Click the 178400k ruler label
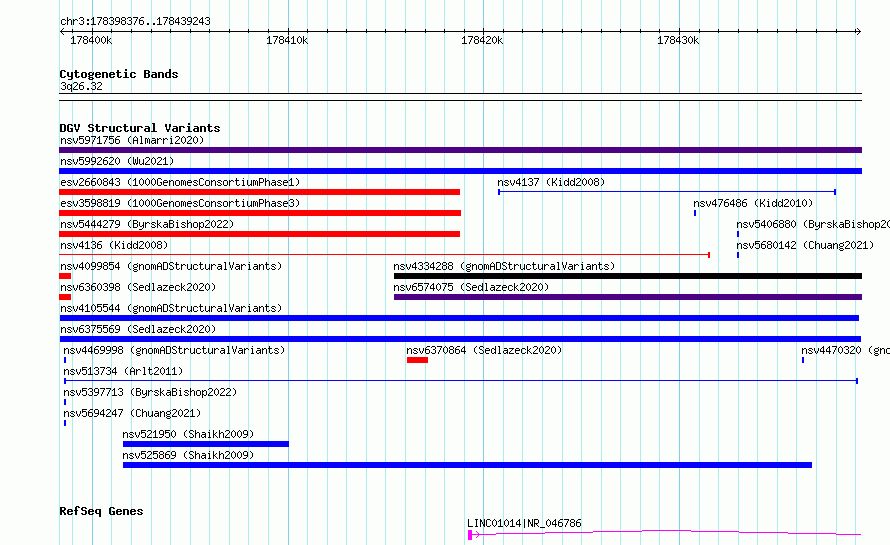The width and height of the screenshot is (890, 545). click(91, 40)
